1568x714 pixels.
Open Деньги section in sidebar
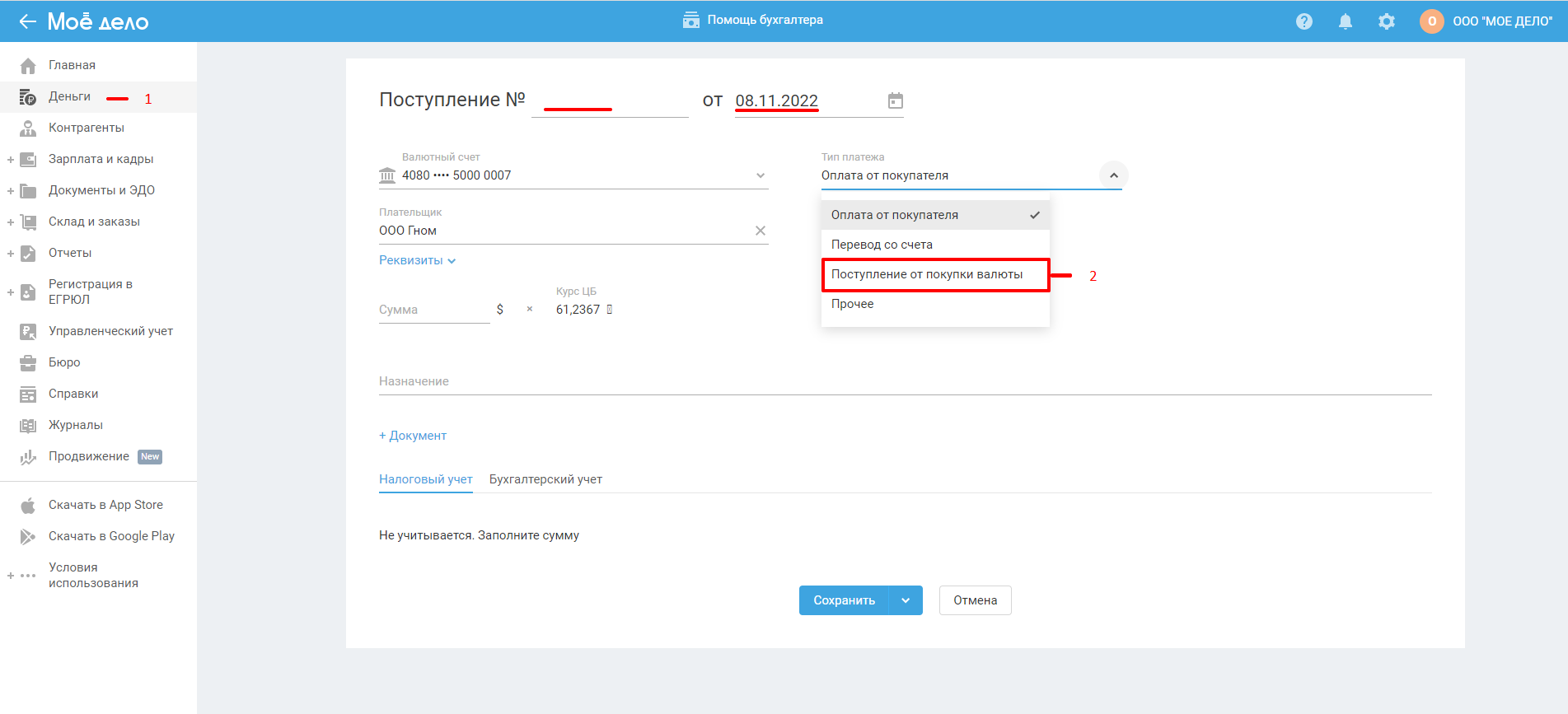pyautogui.click(x=69, y=97)
